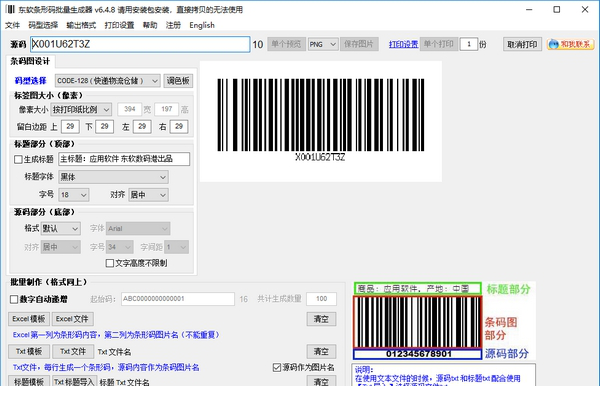This screenshot has width=600, height=401.
Task: Open the source code 对齐 居中 dropdown
Action: 60,247
